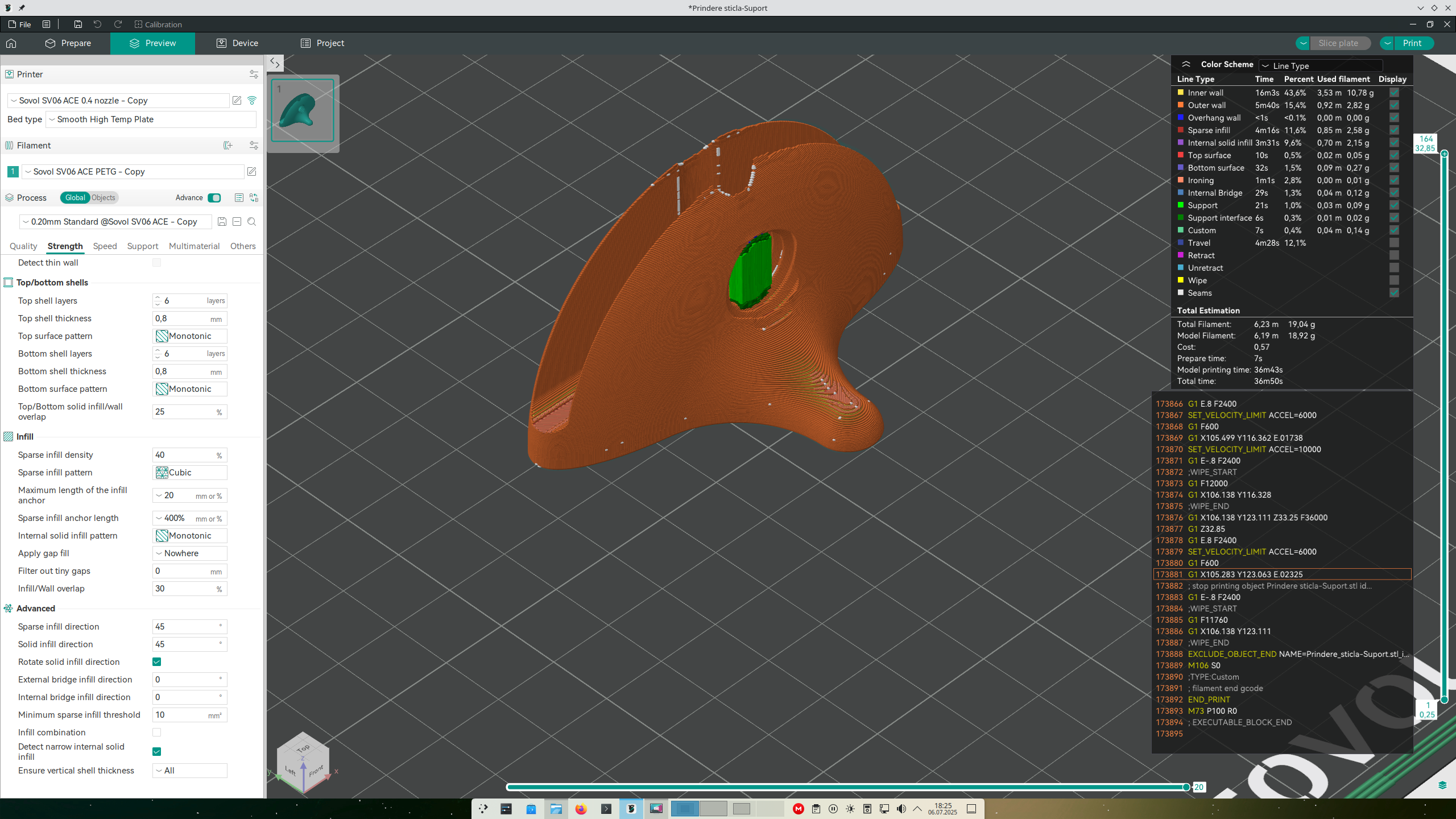
Task: Click the Print button
Action: click(x=1412, y=43)
